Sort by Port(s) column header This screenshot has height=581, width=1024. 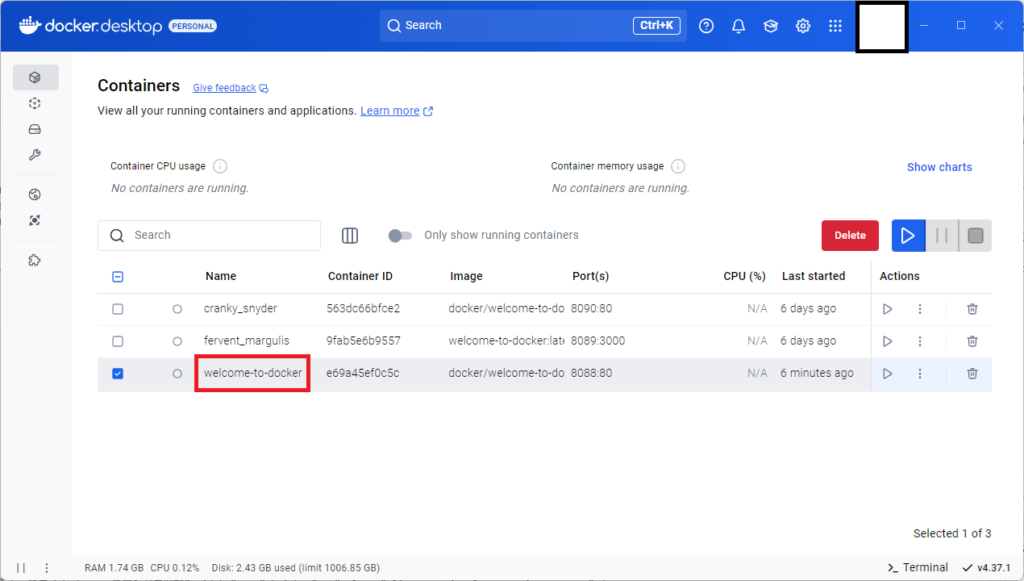pyautogui.click(x=590, y=277)
